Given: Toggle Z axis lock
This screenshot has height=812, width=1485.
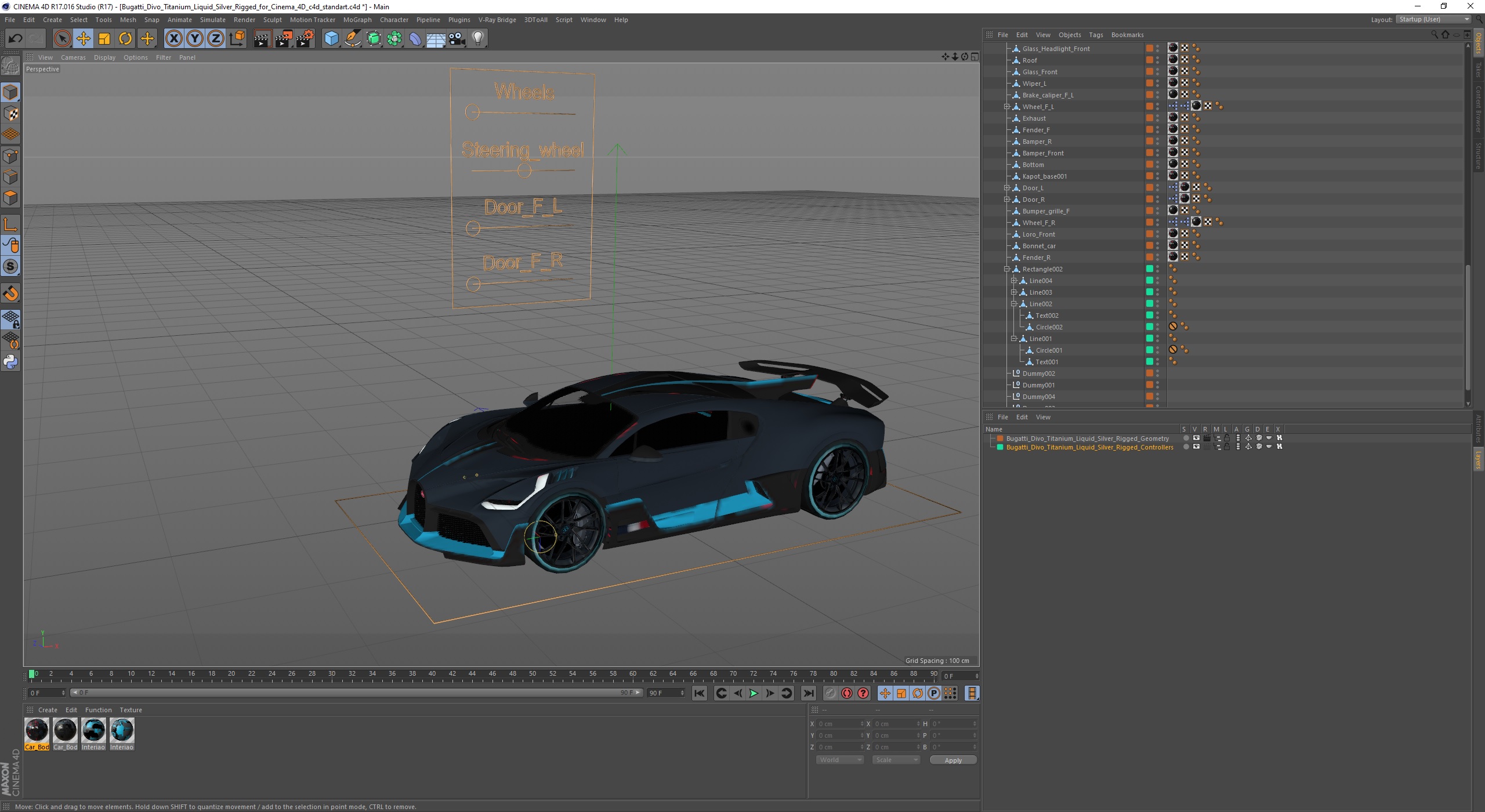Looking at the screenshot, I should point(216,39).
